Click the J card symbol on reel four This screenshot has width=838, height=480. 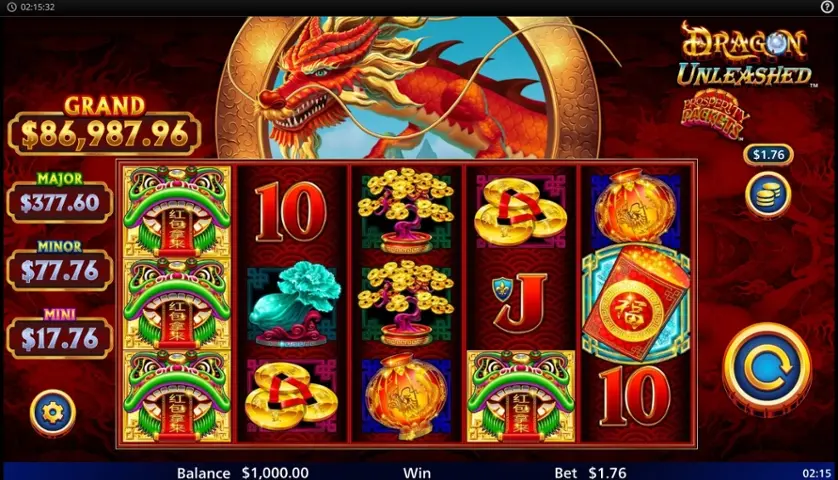click(520, 303)
